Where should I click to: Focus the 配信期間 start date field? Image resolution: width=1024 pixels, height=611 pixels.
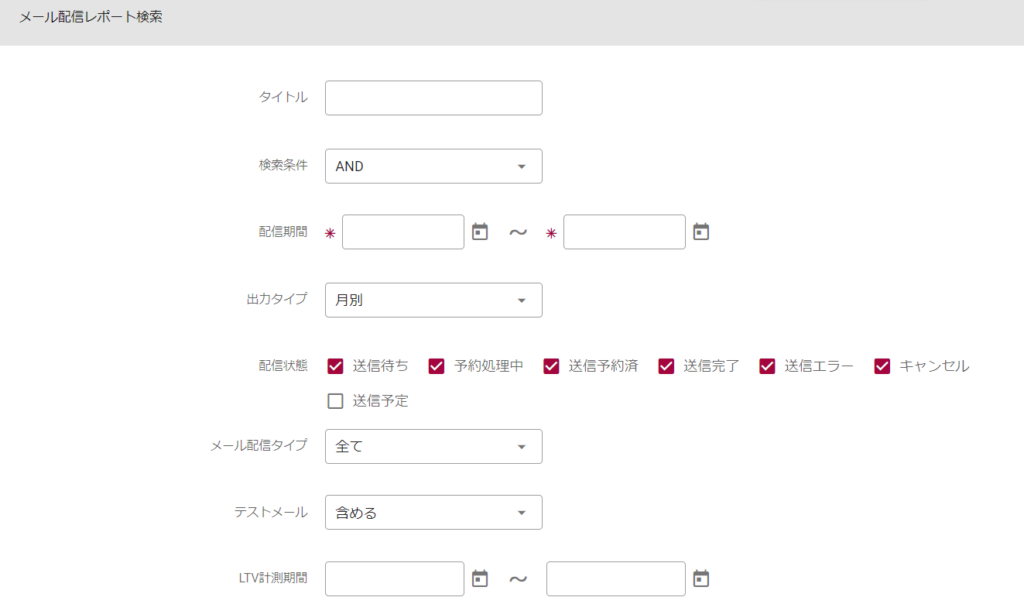point(403,232)
